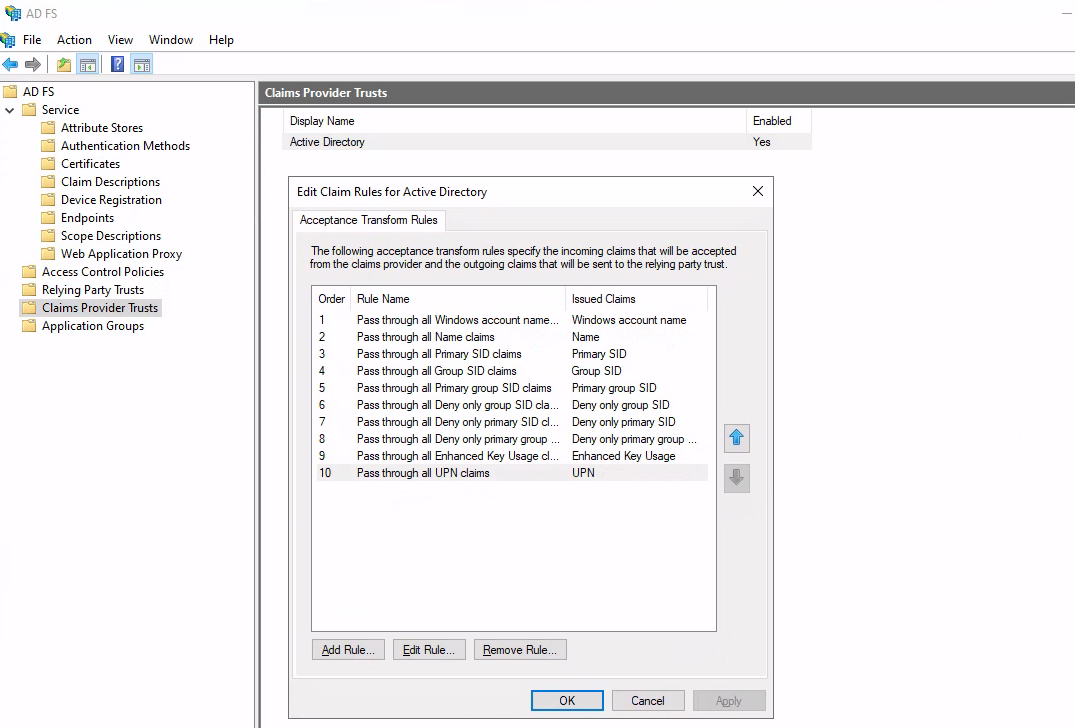Close the Edit Claim Rules dialog

pos(758,191)
